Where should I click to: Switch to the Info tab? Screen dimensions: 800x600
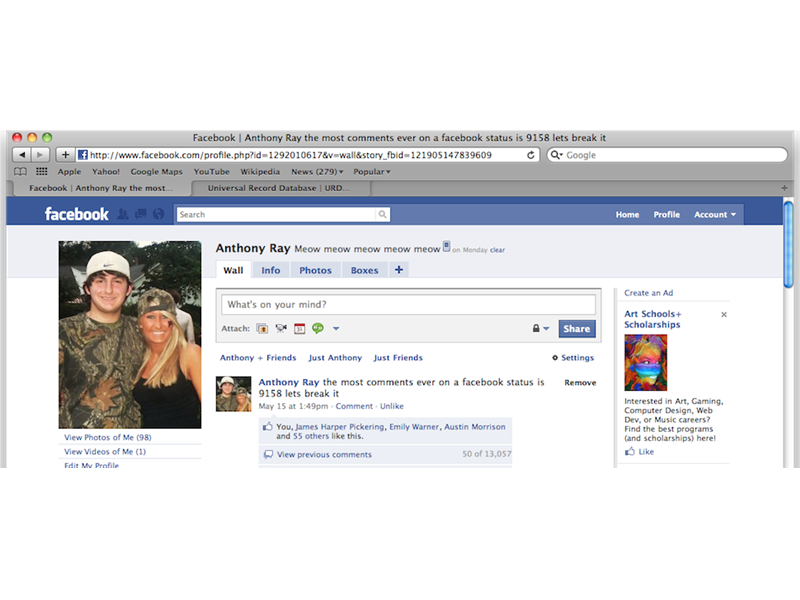(271, 269)
